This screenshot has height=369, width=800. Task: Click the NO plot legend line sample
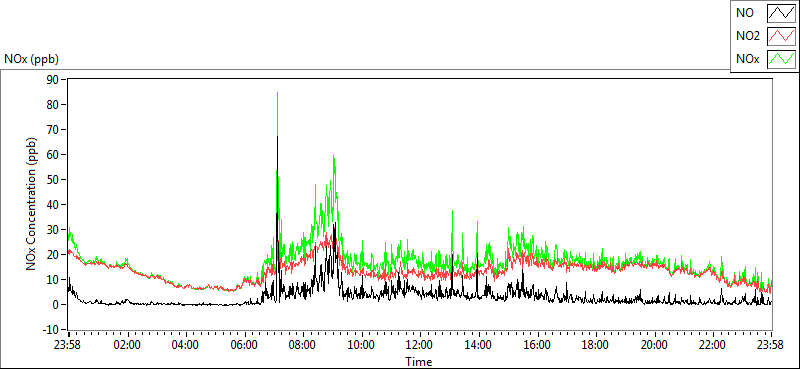click(x=781, y=13)
